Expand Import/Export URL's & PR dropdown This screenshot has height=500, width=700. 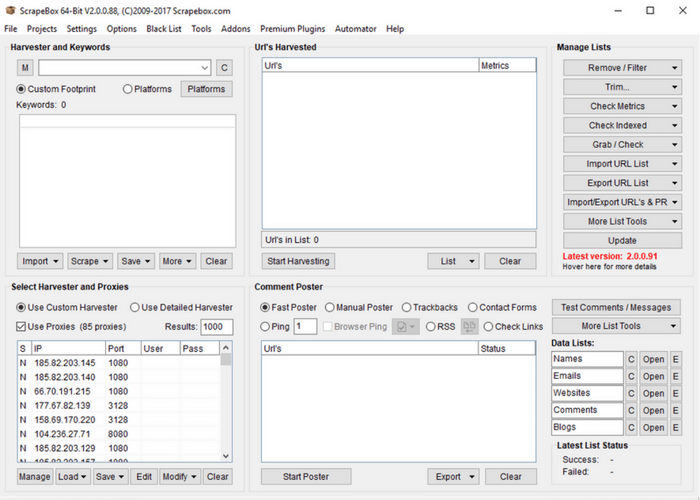pos(622,202)
